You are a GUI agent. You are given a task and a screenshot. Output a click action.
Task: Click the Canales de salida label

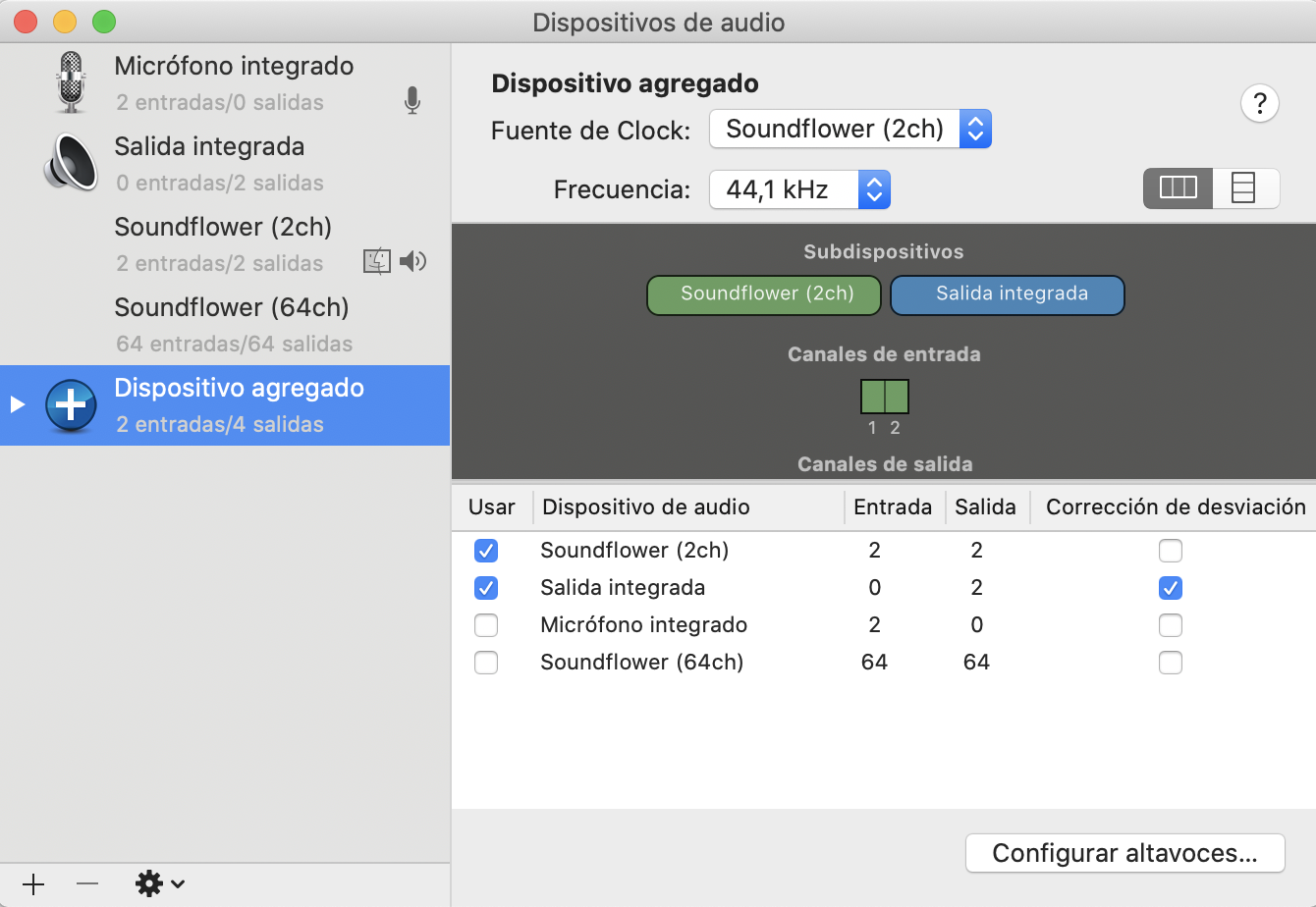pos(885,463)
